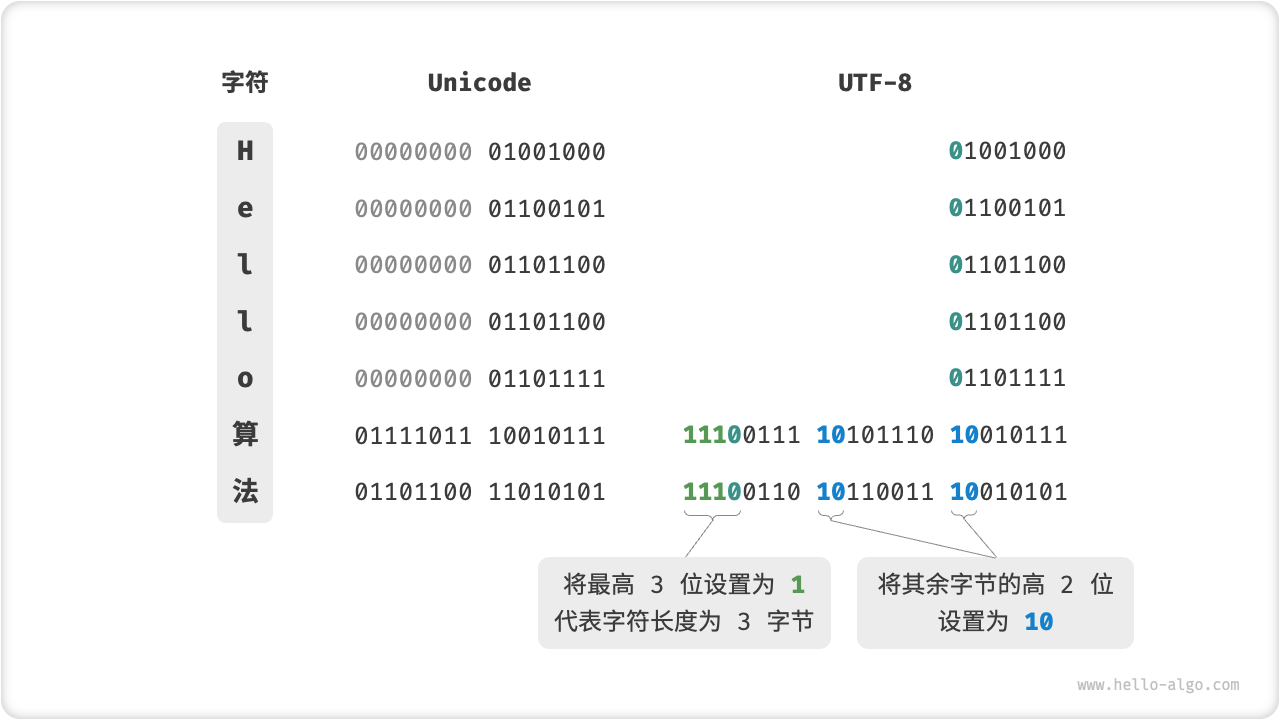Click the UTF-8 byte 01001000
This screenshot has width=1280, height=720.
point(1008,151)
